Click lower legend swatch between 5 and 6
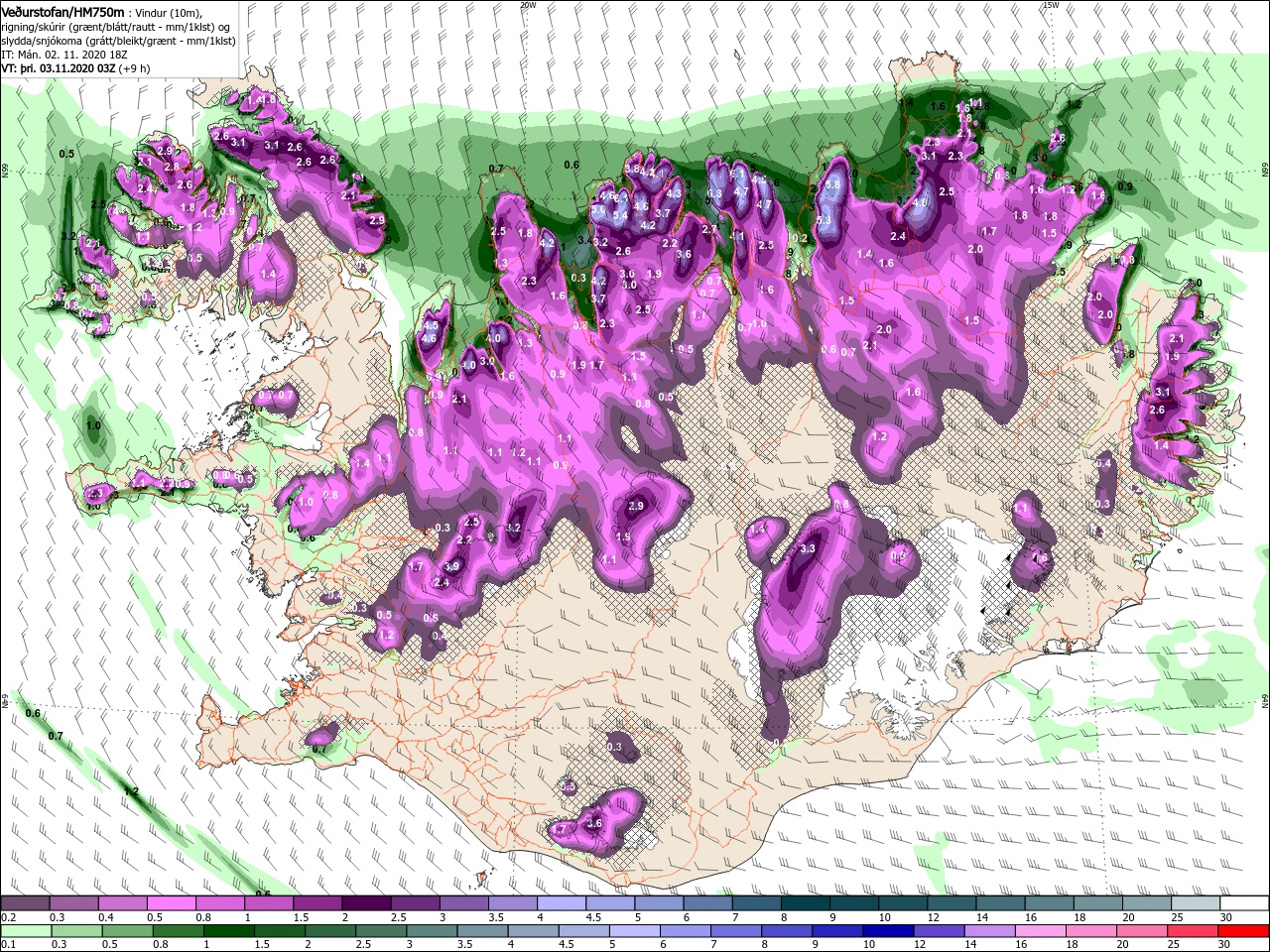 click(x=635, y=931)
